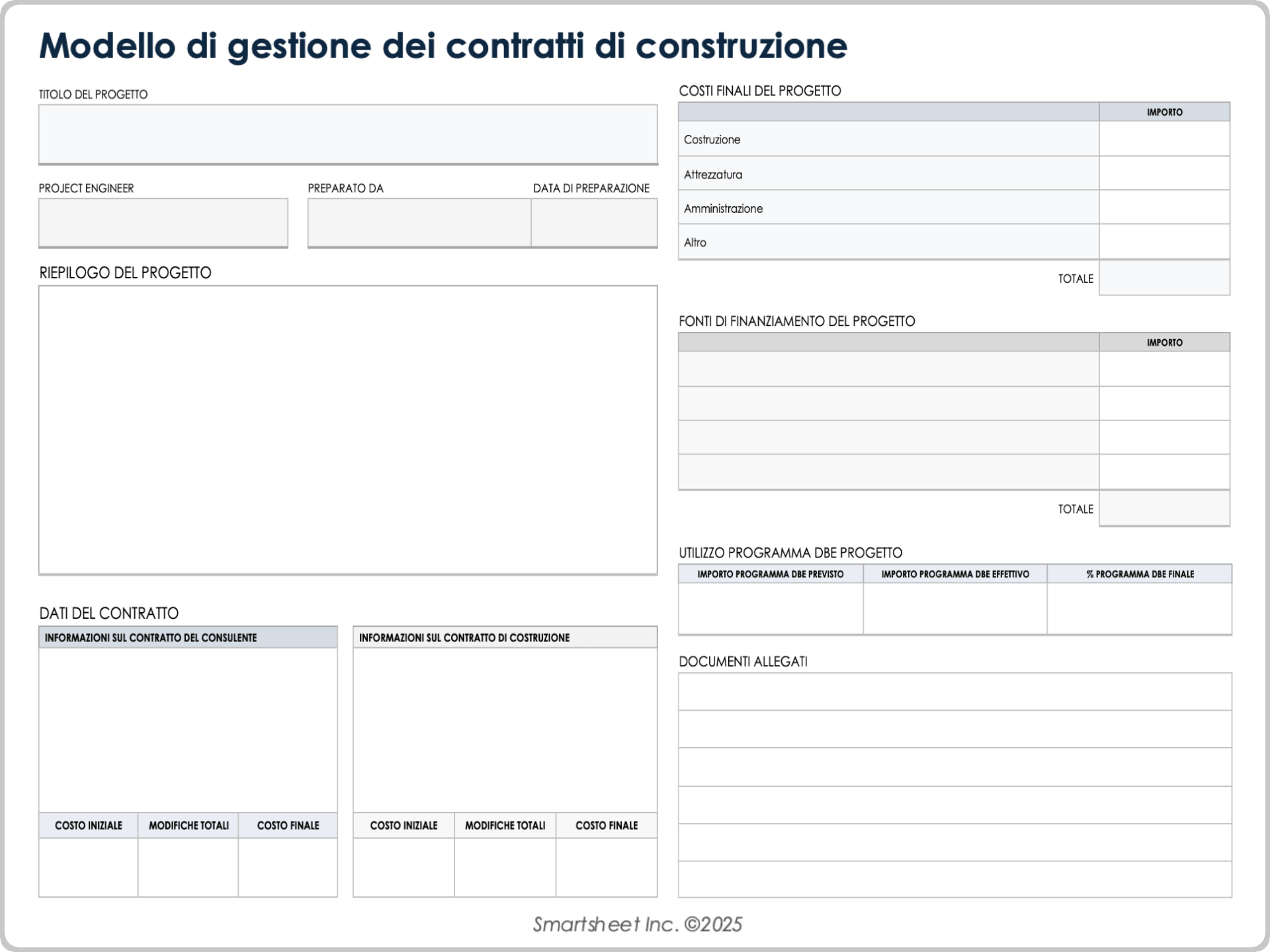This screenshot has width=1270, height=952.
Task: Select the consultant Costo Iniziale cell
Action: tap(89, 867)
